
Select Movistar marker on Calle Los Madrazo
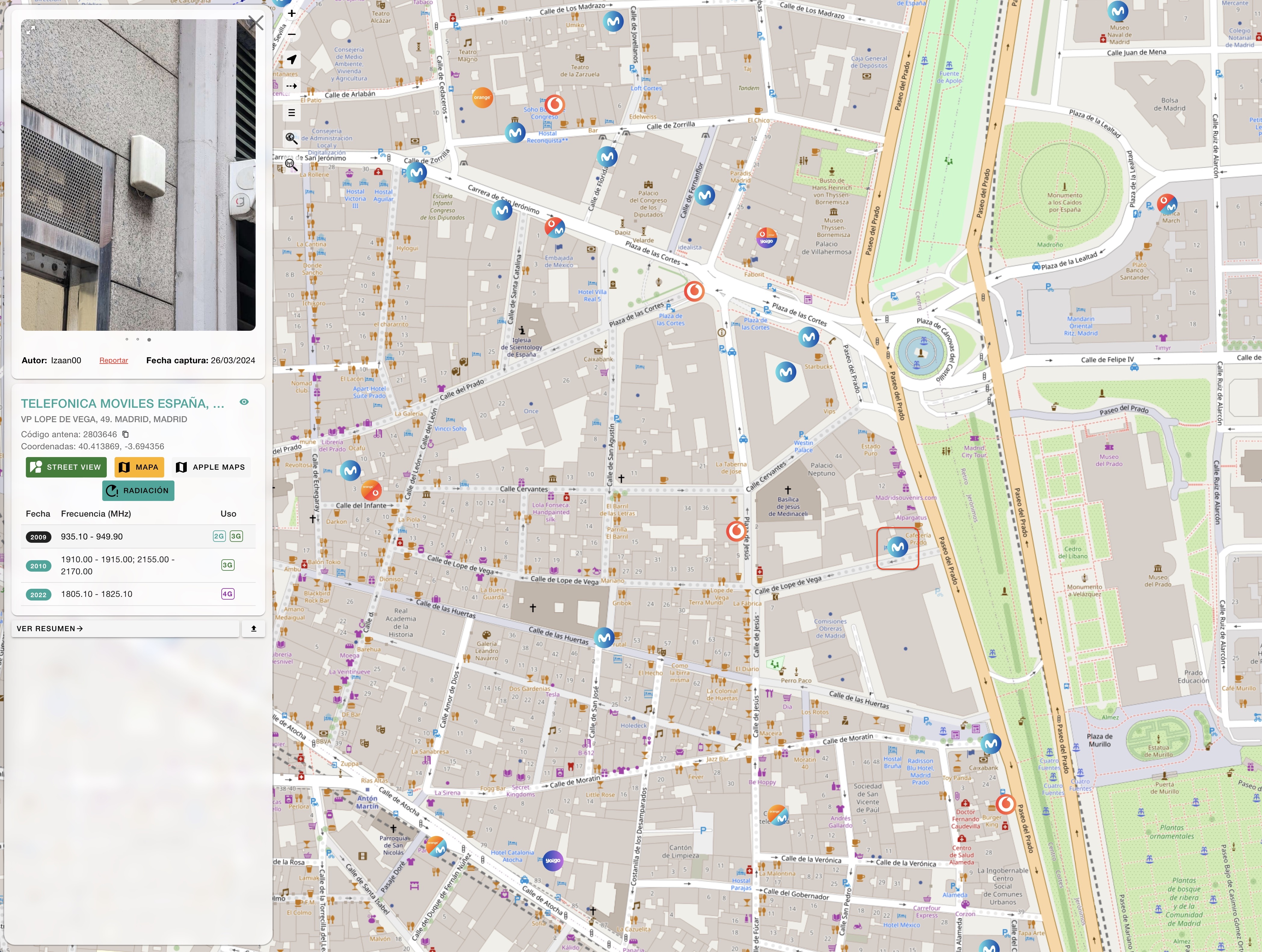(613, 22)
